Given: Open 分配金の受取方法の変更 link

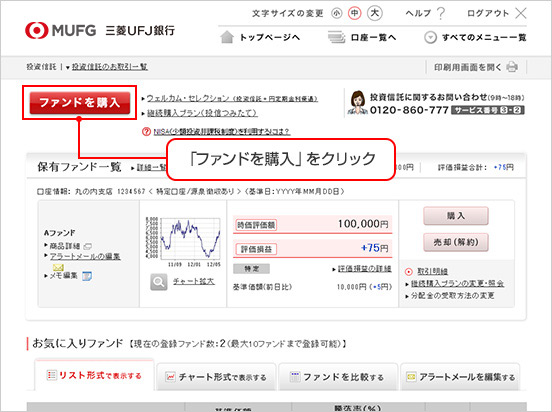Looking at the screenshot, I should (x=452, y=296).
